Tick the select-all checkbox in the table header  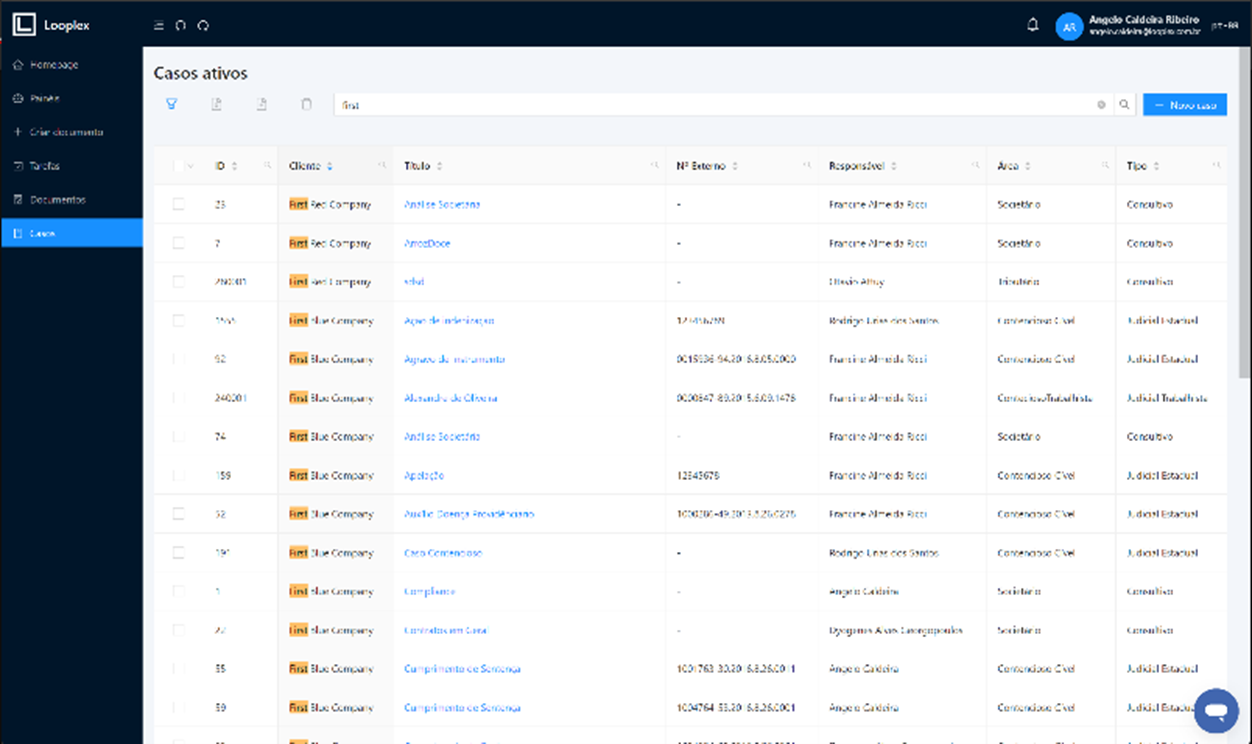[x=178, y=166]
